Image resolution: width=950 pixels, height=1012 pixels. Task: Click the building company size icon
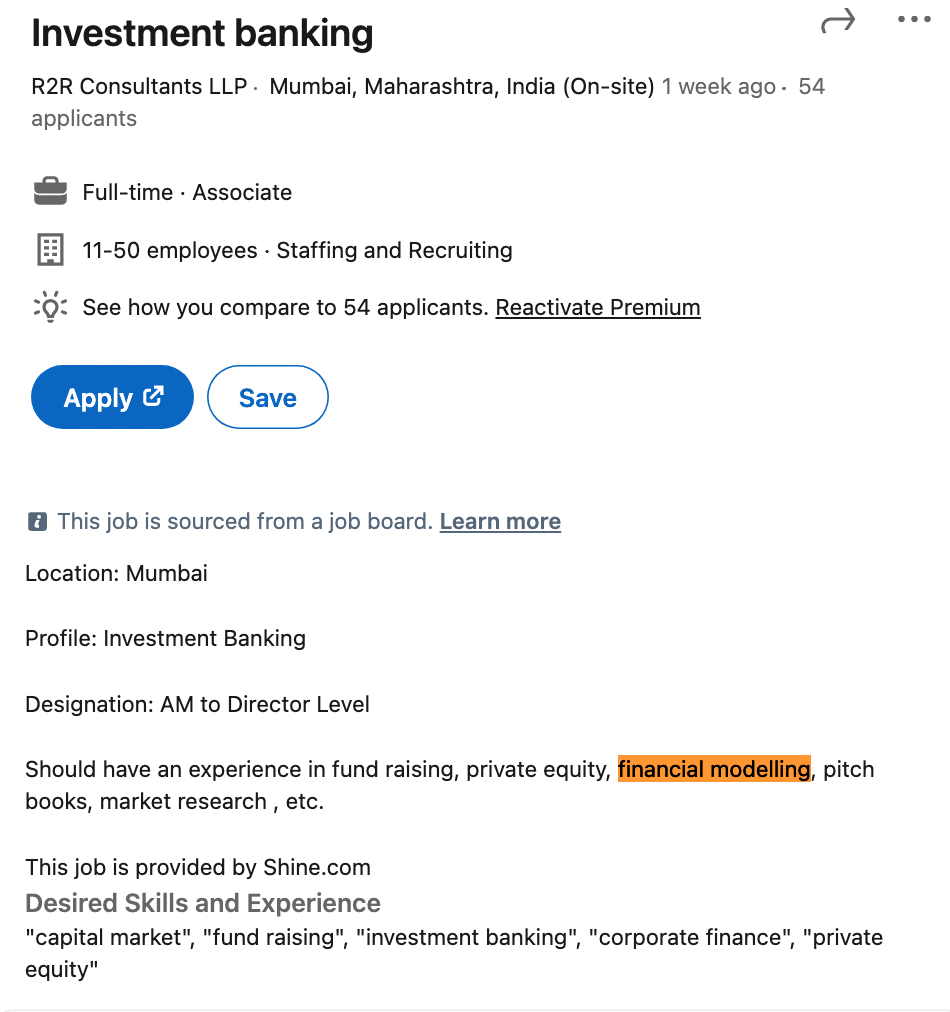pyautogui.click(x=50, y=250)
